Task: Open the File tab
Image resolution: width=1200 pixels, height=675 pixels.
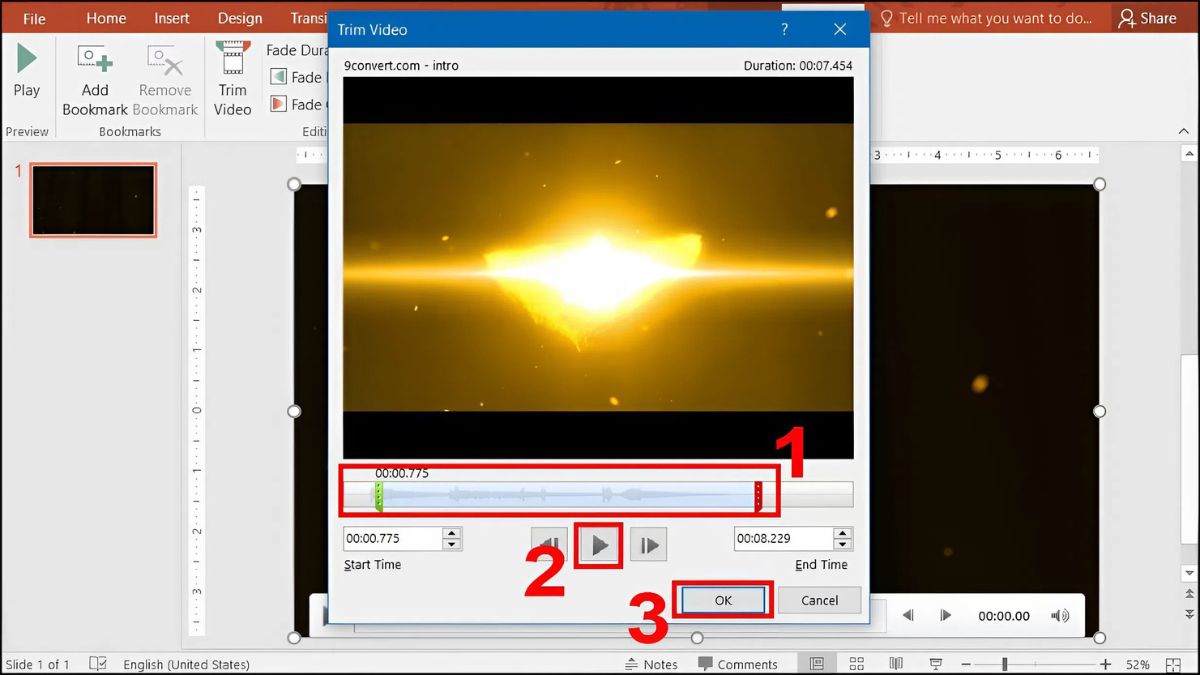Action: pyautogui.click(x=34, y=18)
